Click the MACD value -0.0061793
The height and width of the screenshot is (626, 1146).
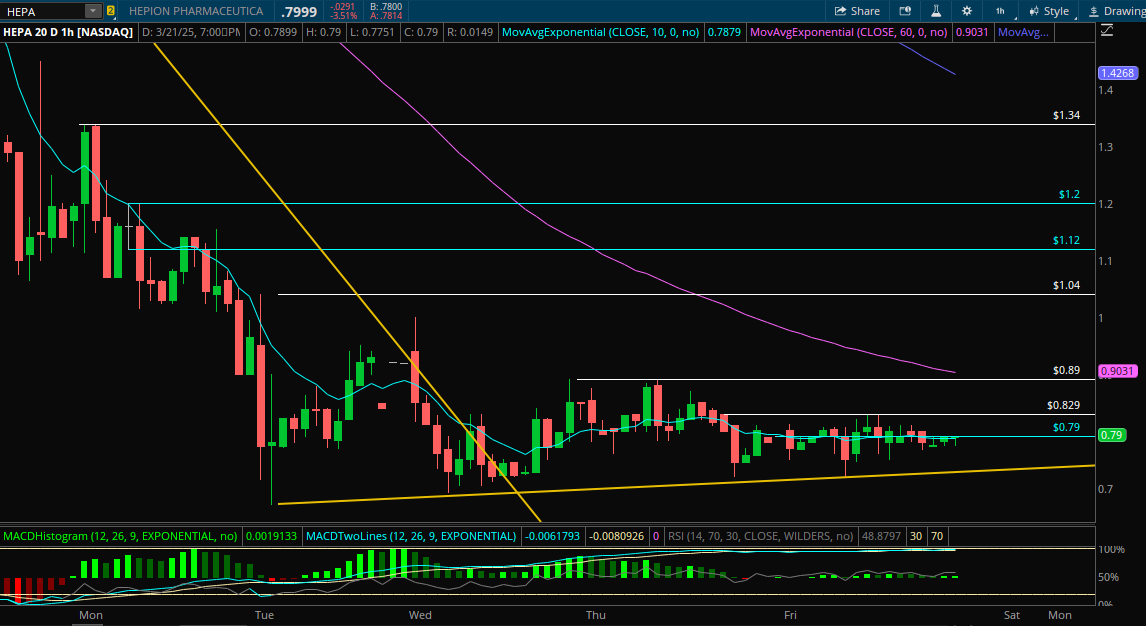pyautogui.click(x=552, y=536)
